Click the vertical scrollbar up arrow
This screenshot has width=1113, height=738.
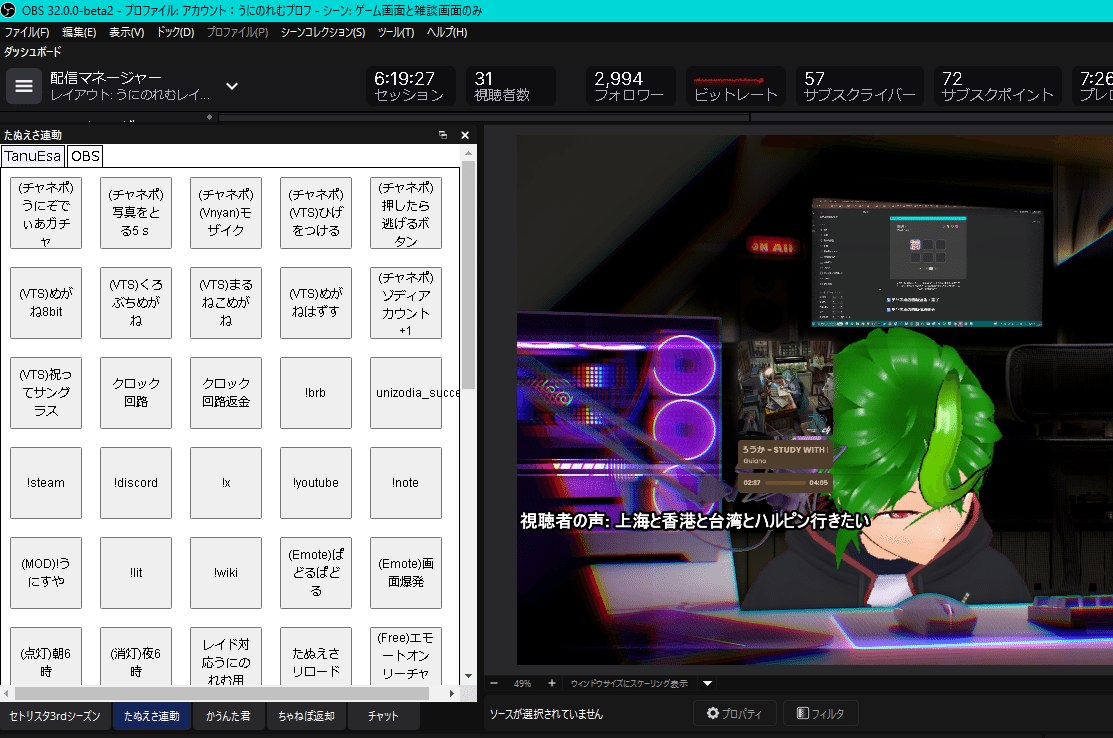(x=468, y=153)
